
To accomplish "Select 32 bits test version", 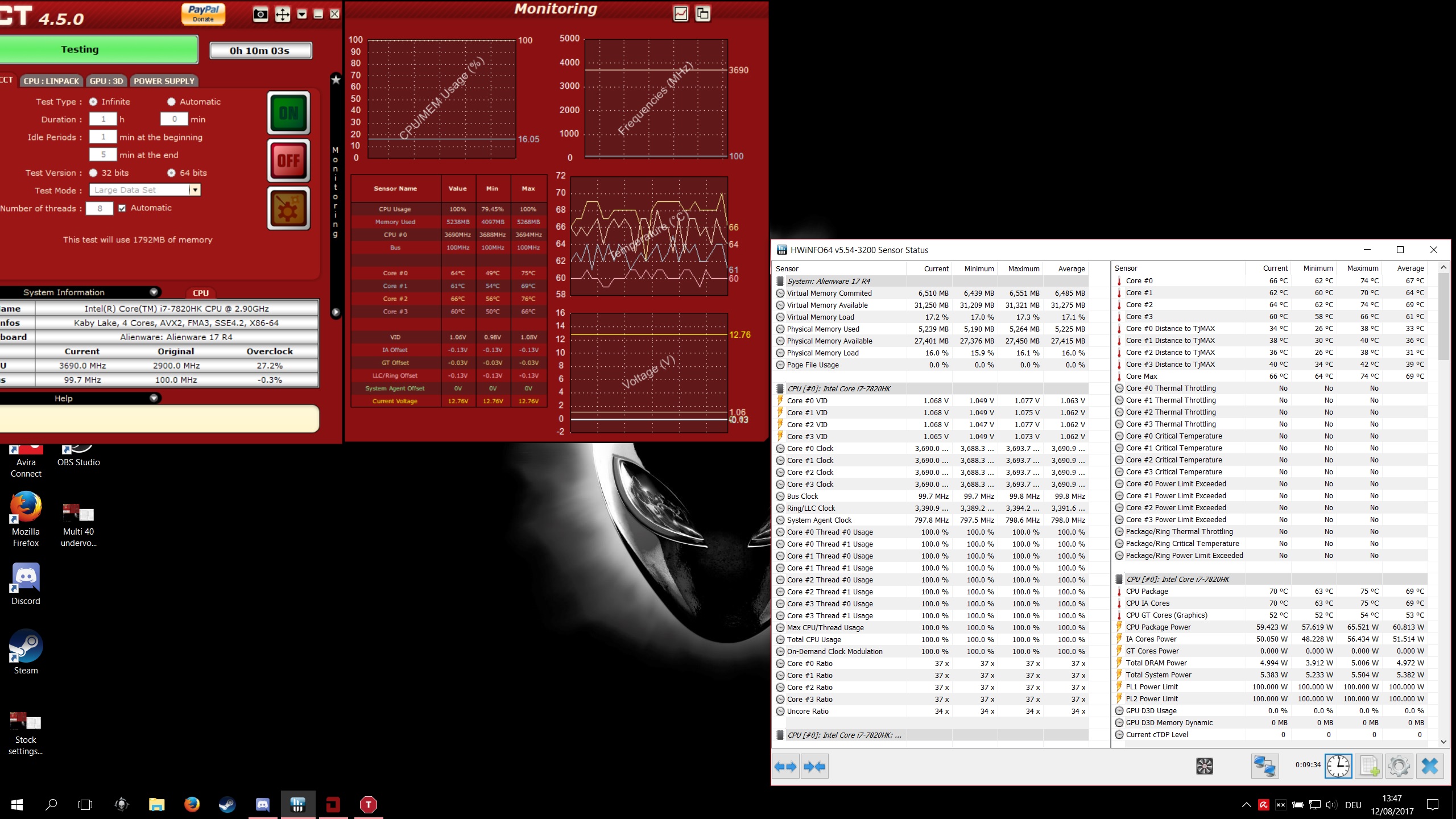I will point(93,173).
